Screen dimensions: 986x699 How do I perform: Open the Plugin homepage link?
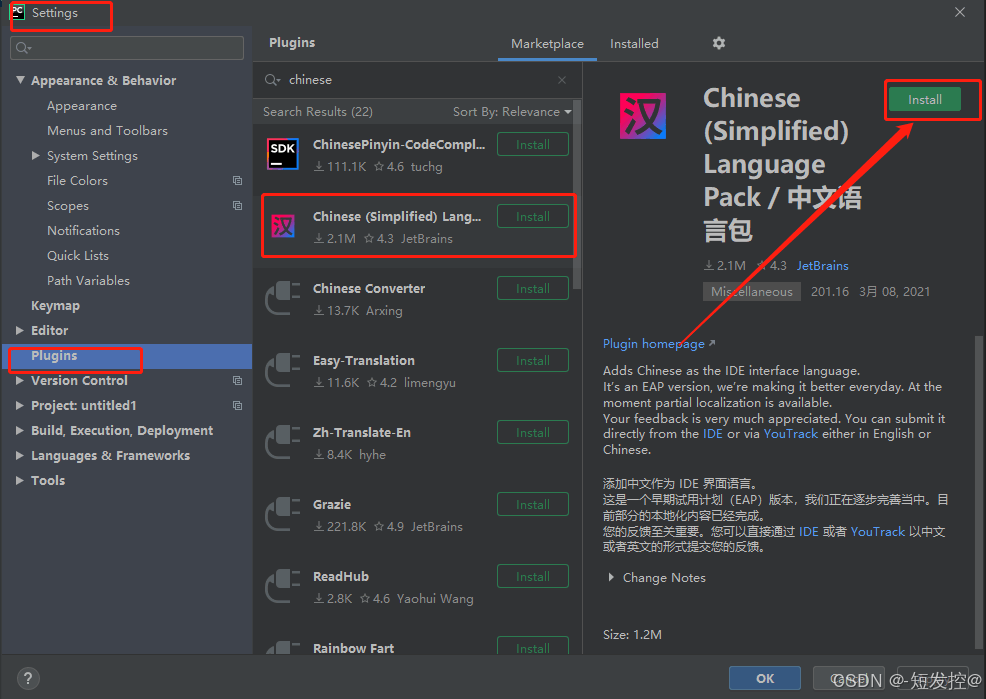pos(652,343)
